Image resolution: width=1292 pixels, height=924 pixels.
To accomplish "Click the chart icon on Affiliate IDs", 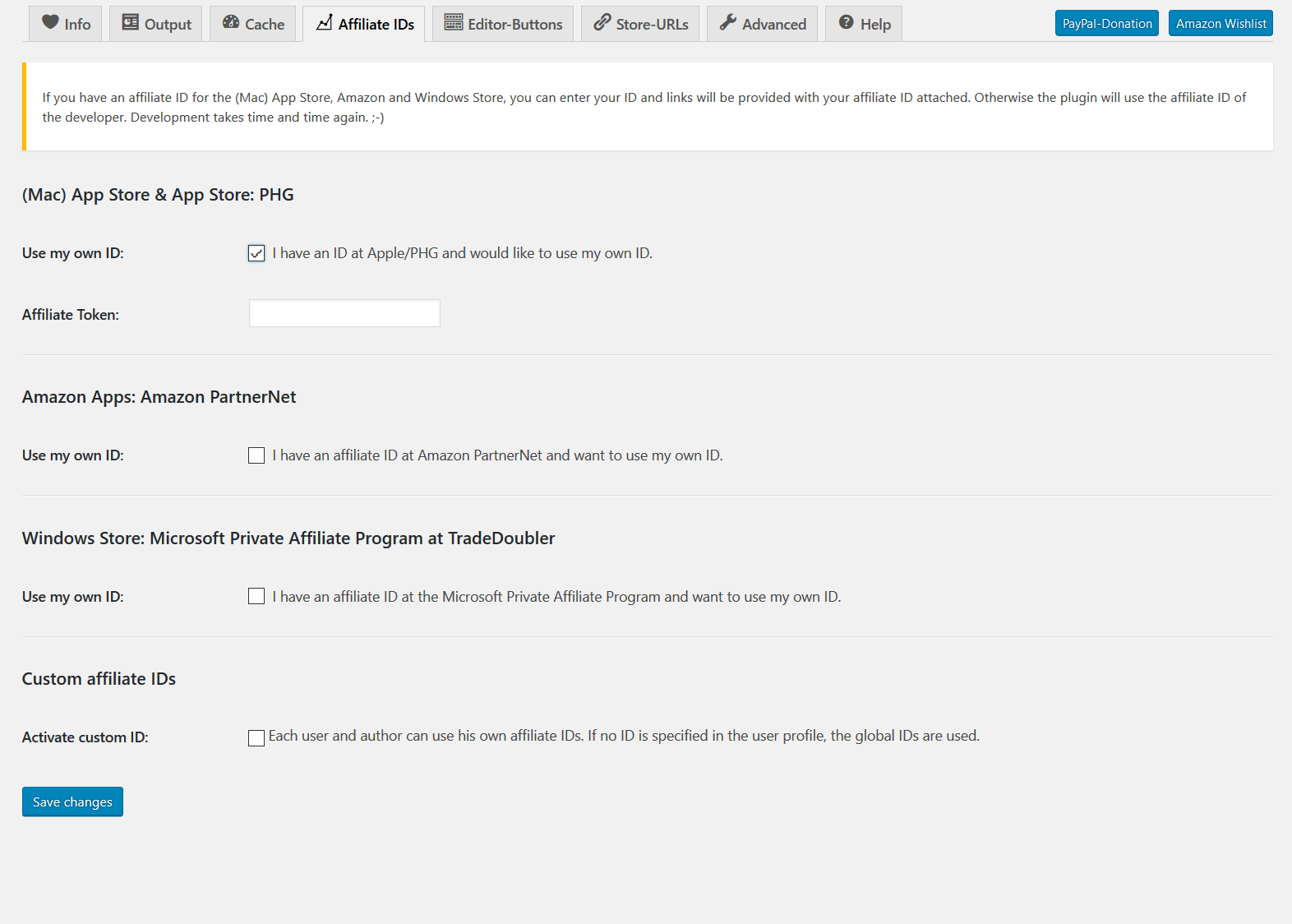I will (x=325, y=23).
